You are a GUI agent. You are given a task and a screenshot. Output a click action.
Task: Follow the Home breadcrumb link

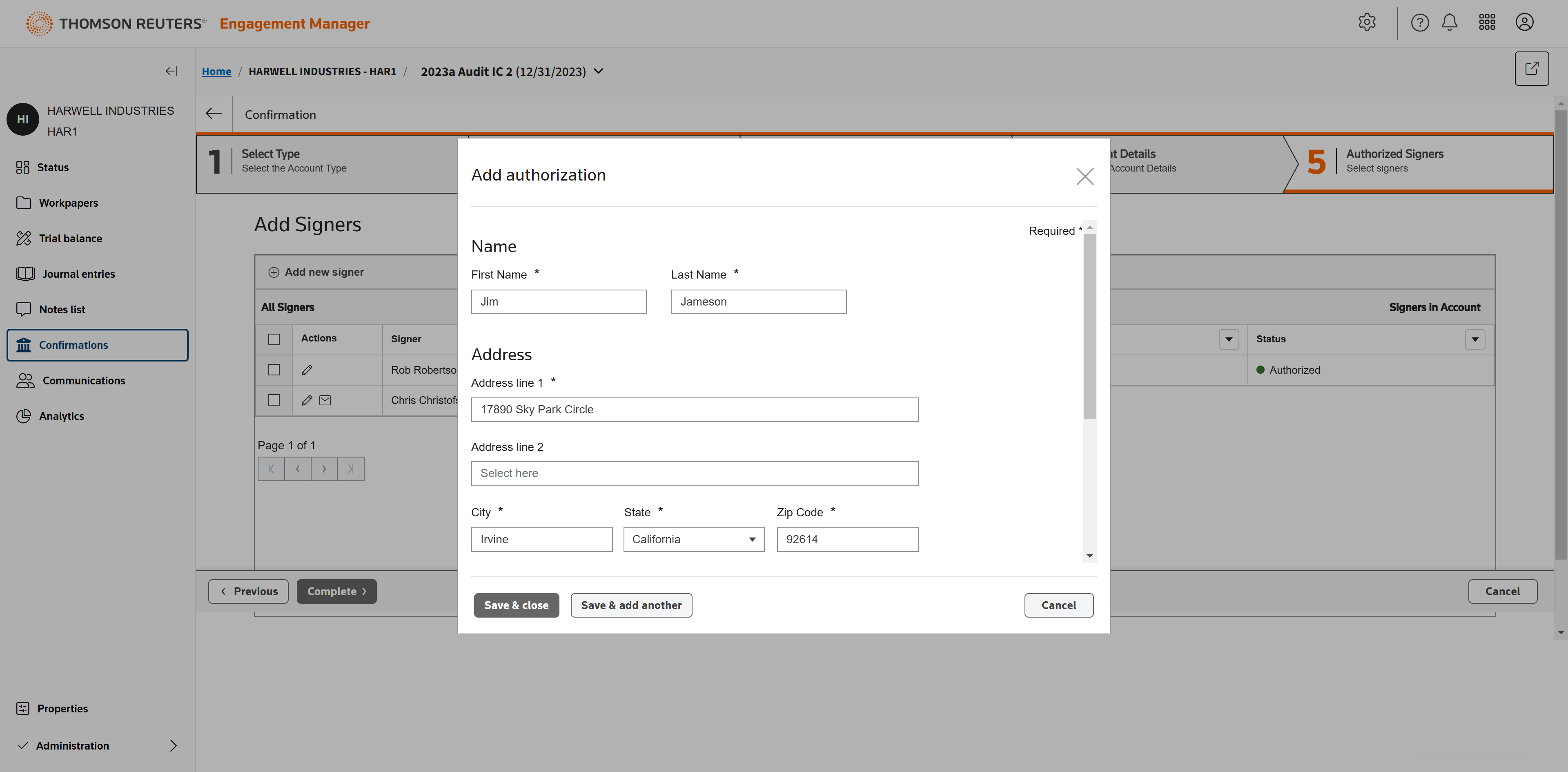point(216,71)
